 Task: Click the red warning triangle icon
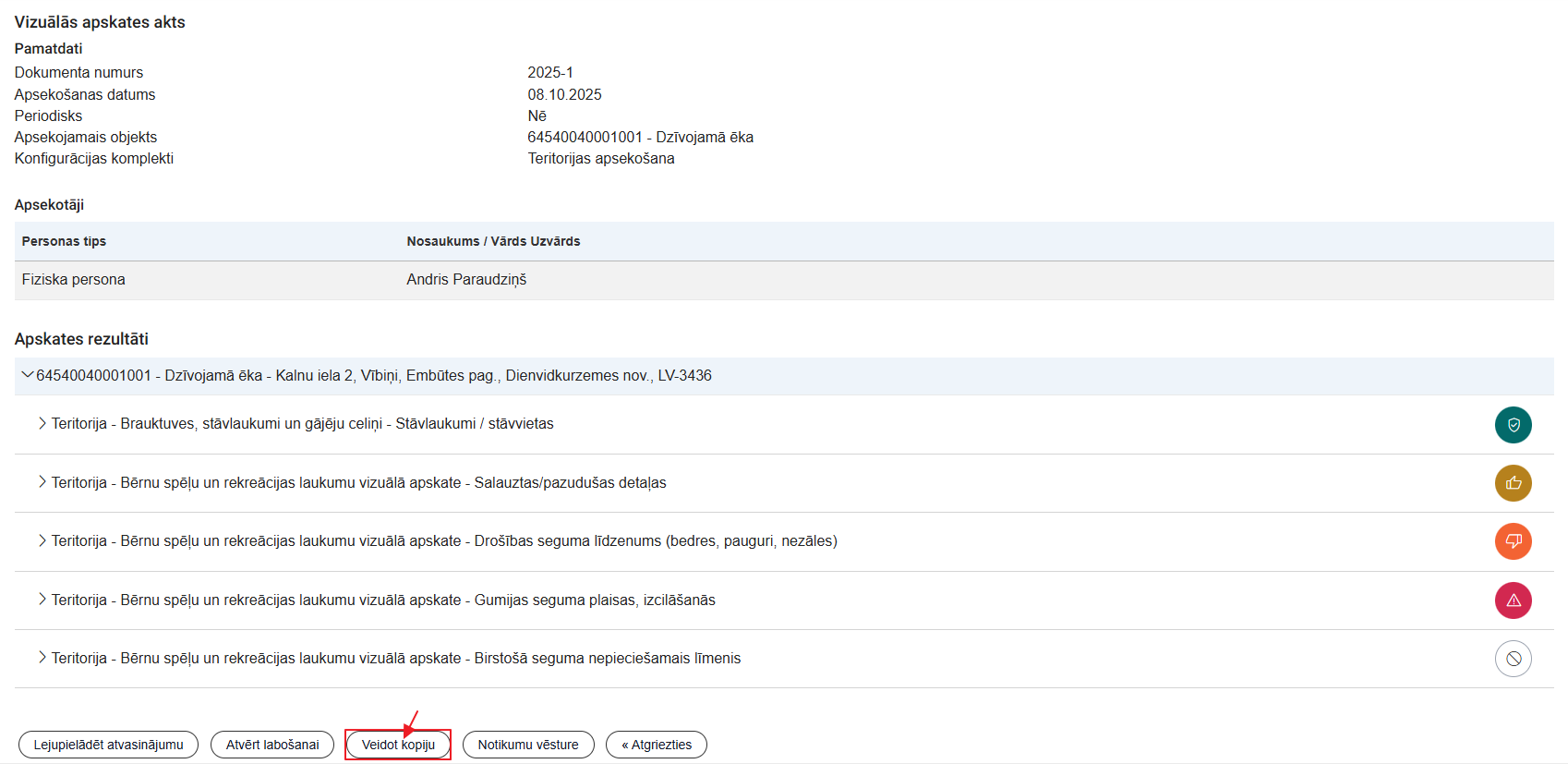1513,600
